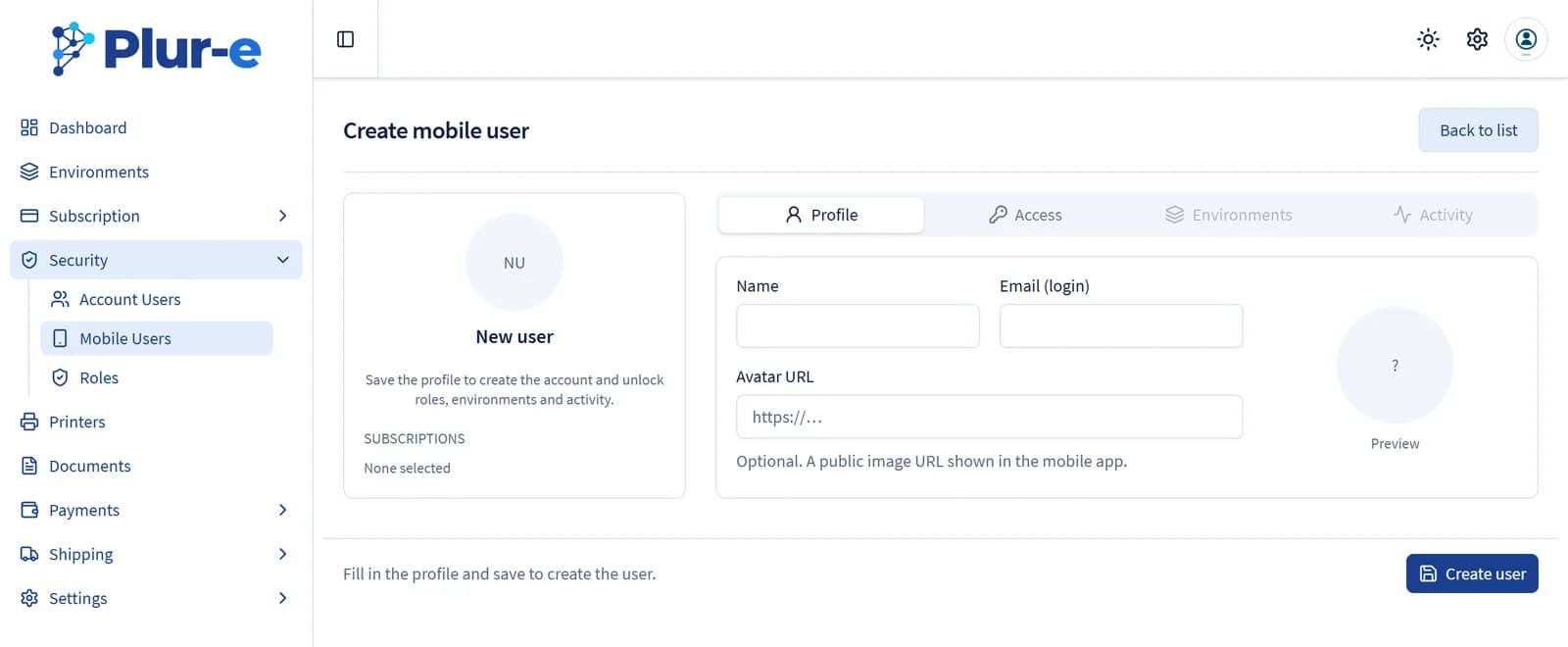Click the Mobile Users phone icon
This screenshot has height=647, width=1568.
pyautogui.click(x=60, y=338)
